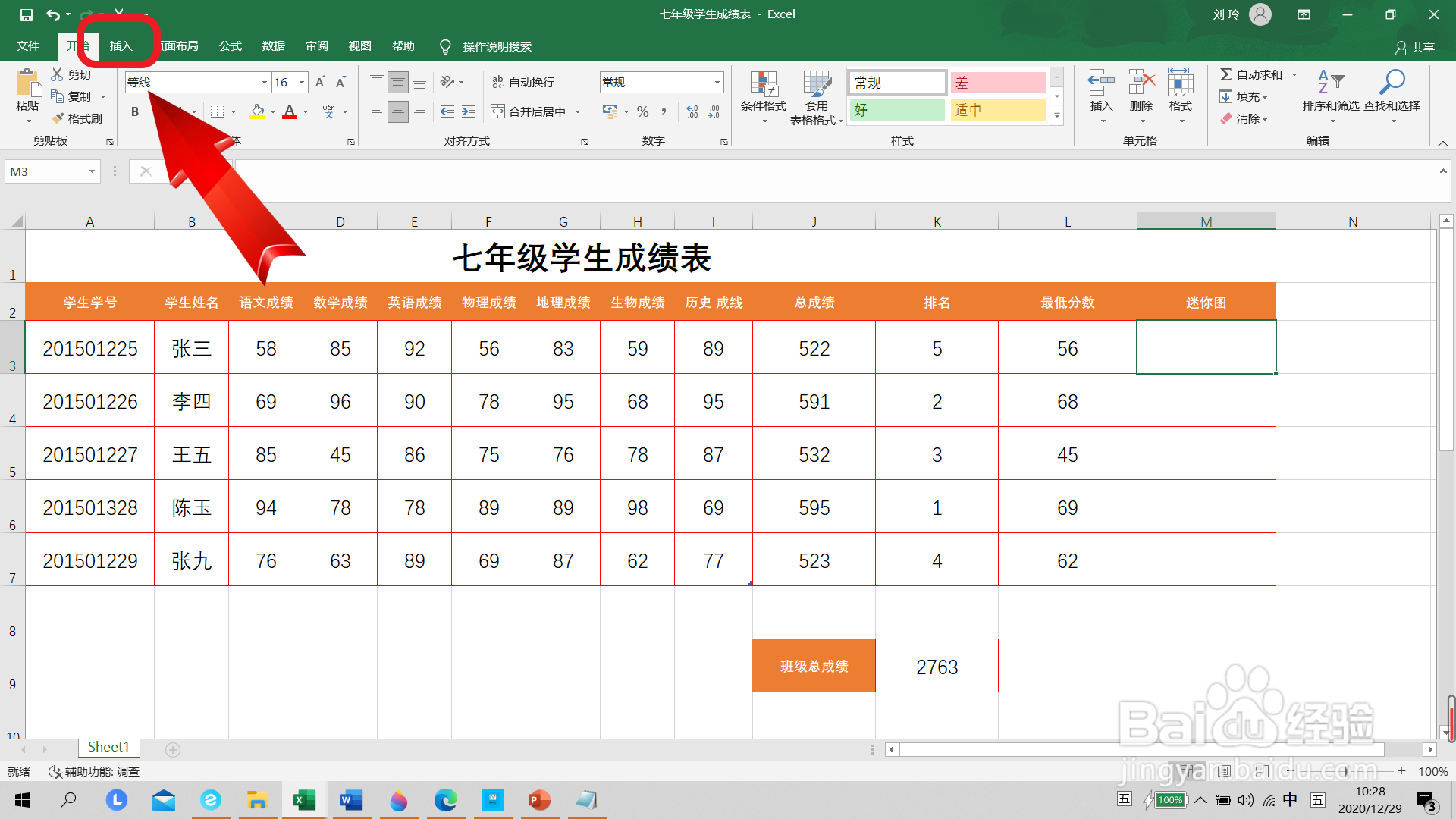
Task: Click the Undo arrow icon
Action: (52, 14)
